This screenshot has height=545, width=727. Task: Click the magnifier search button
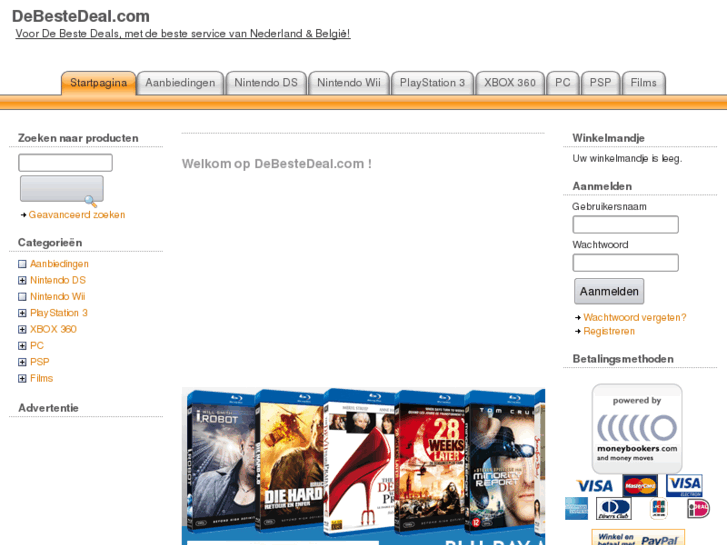62,189
